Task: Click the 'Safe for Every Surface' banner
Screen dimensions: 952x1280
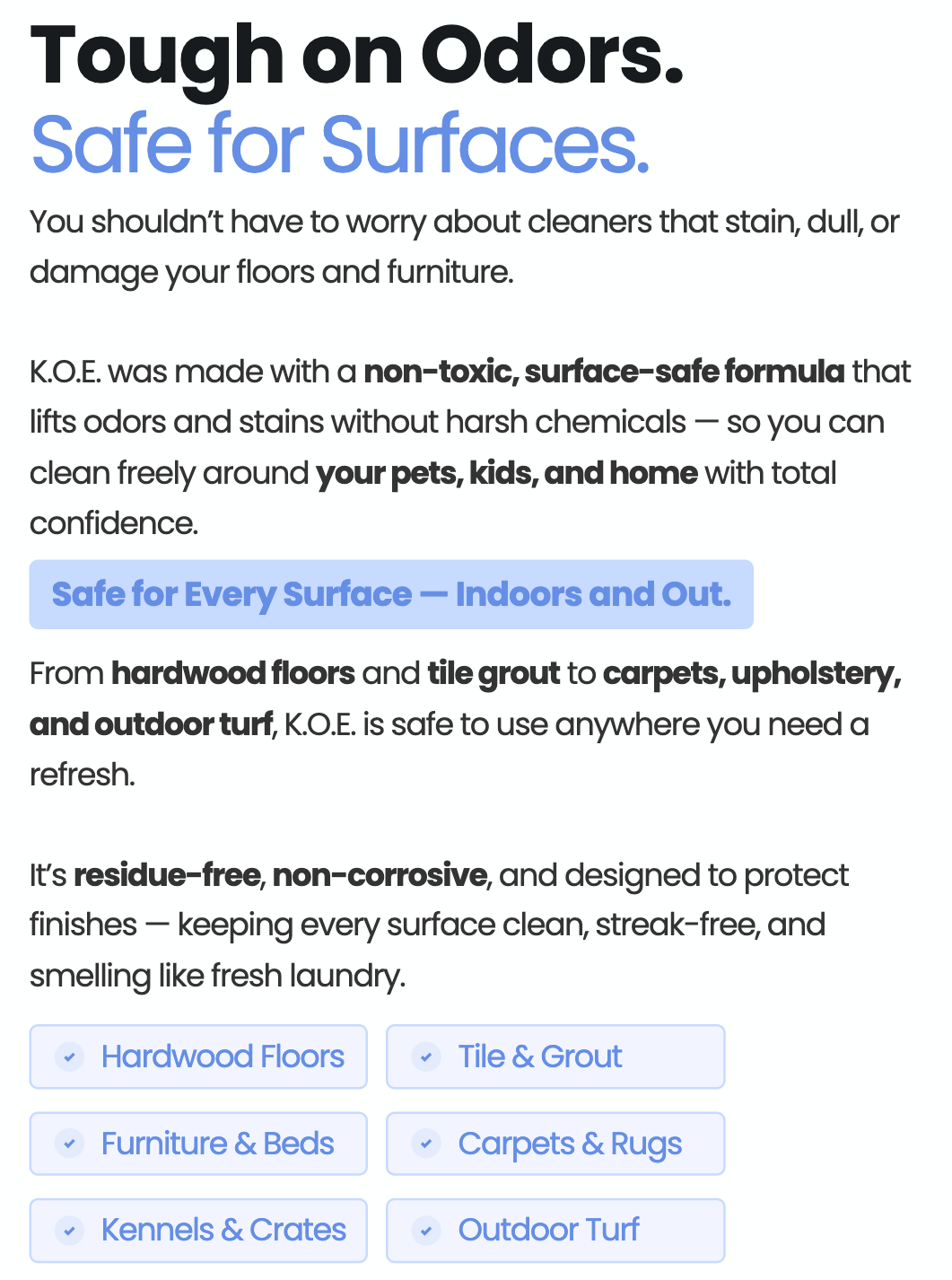Action: point(391,594)
